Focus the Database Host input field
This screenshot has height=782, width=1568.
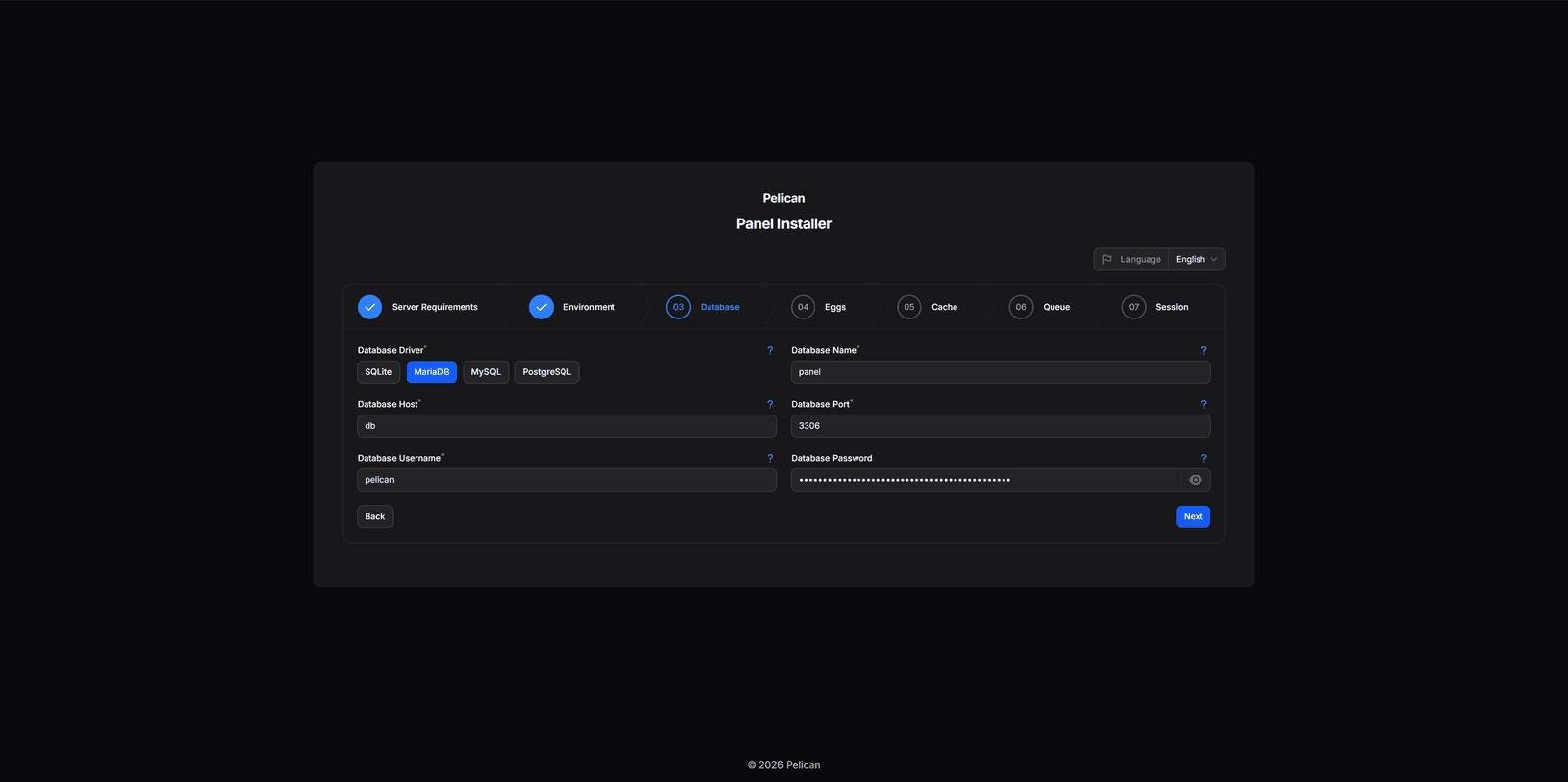coord(567,426)
